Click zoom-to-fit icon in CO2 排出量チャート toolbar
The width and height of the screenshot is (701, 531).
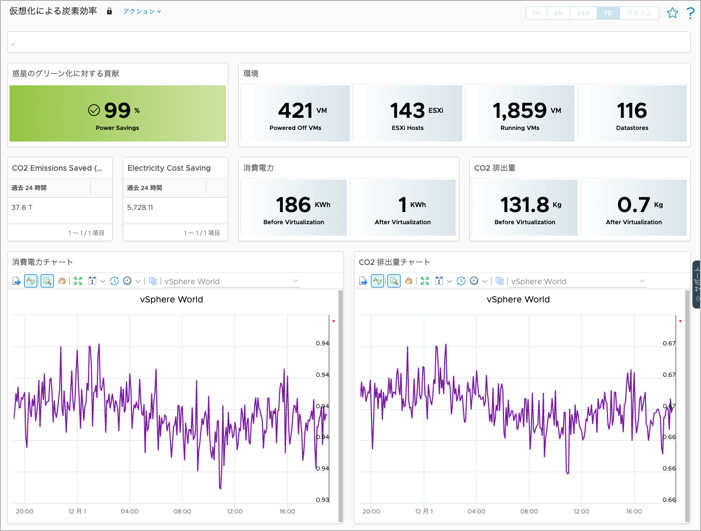point(424,281)
